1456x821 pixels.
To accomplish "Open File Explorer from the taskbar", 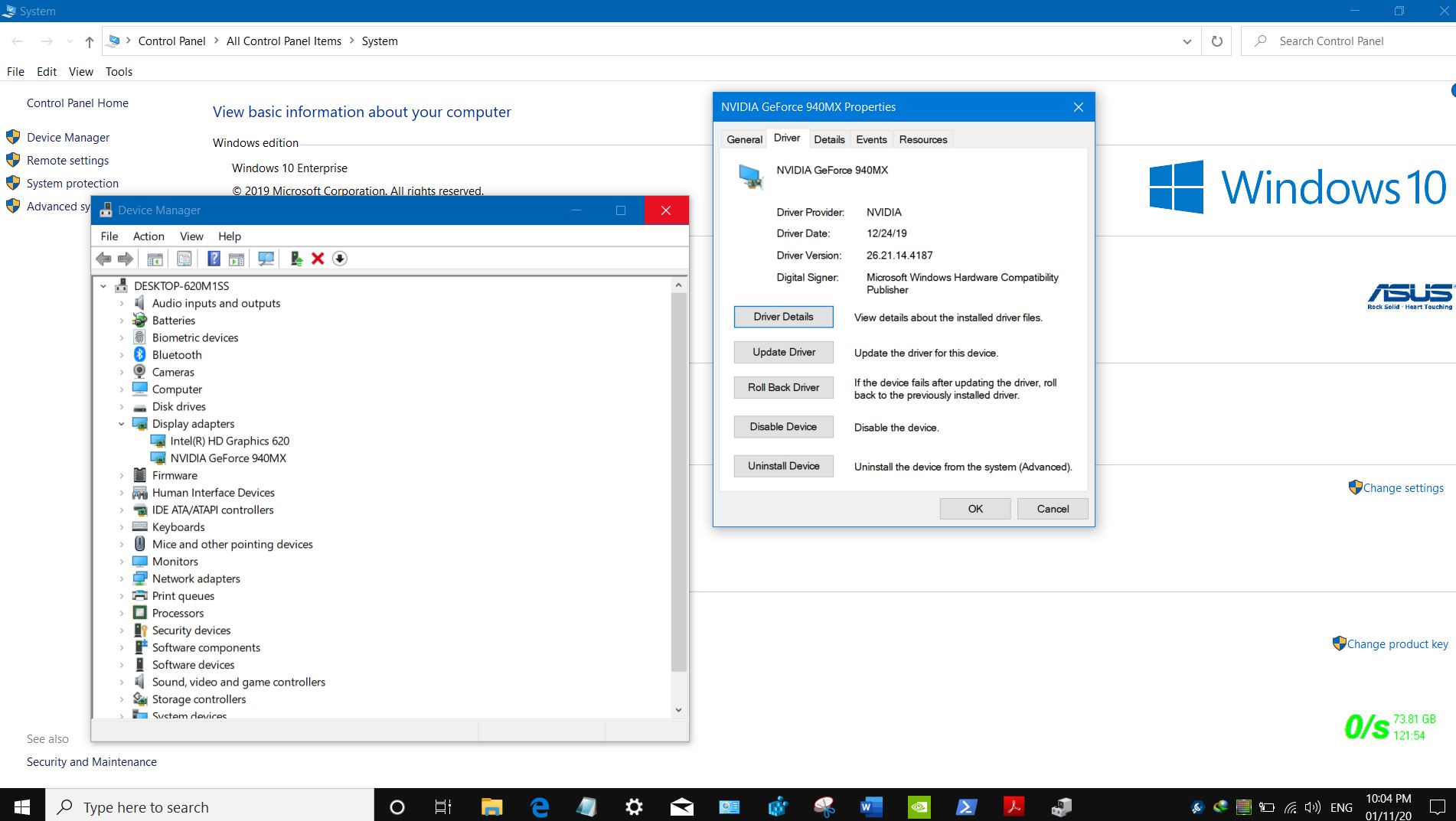I will tap(491, 806).
